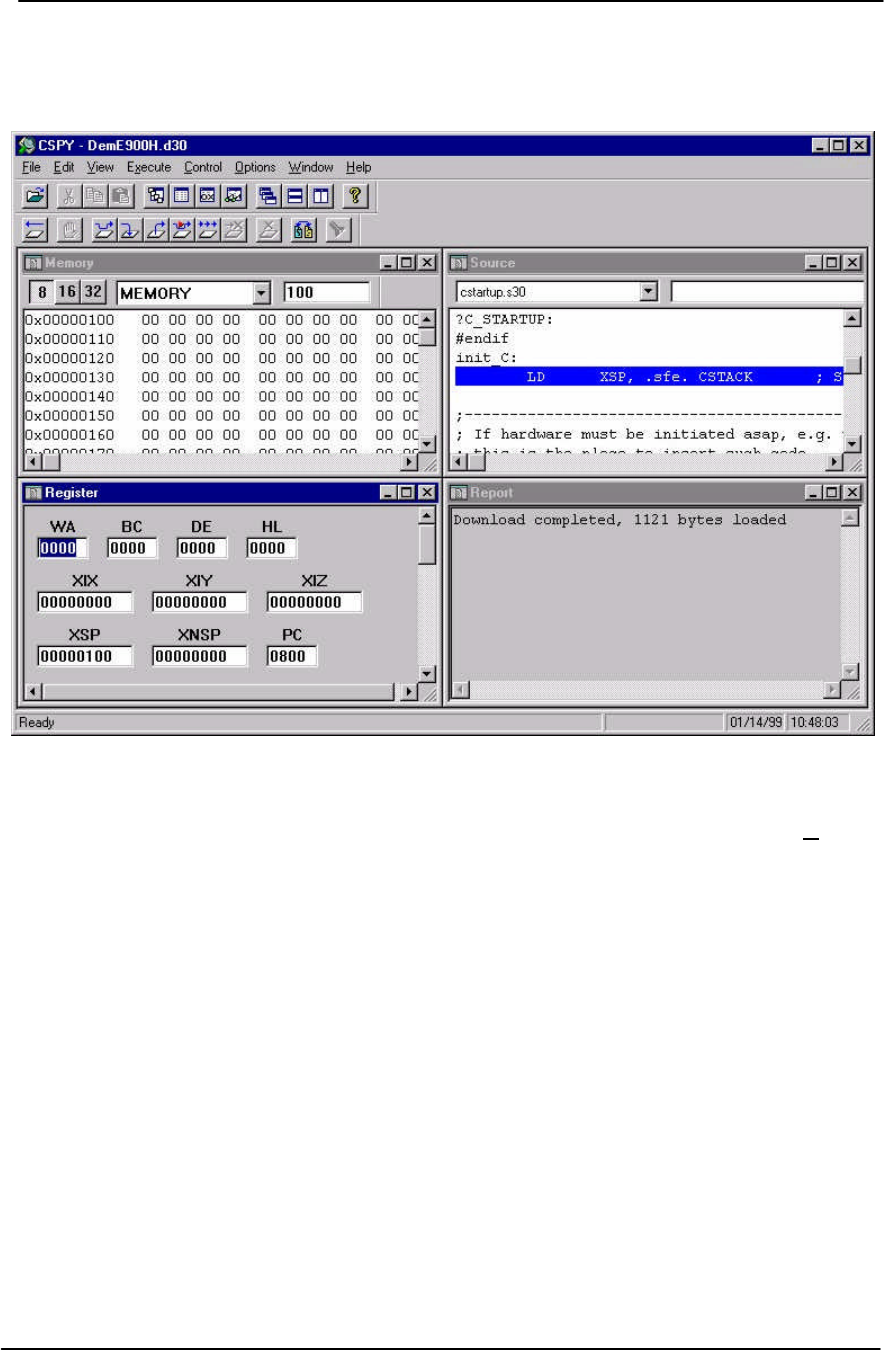884x1350 pixels.
Task: Click the yellow question mark Help icon
Action: click(353, 197)
